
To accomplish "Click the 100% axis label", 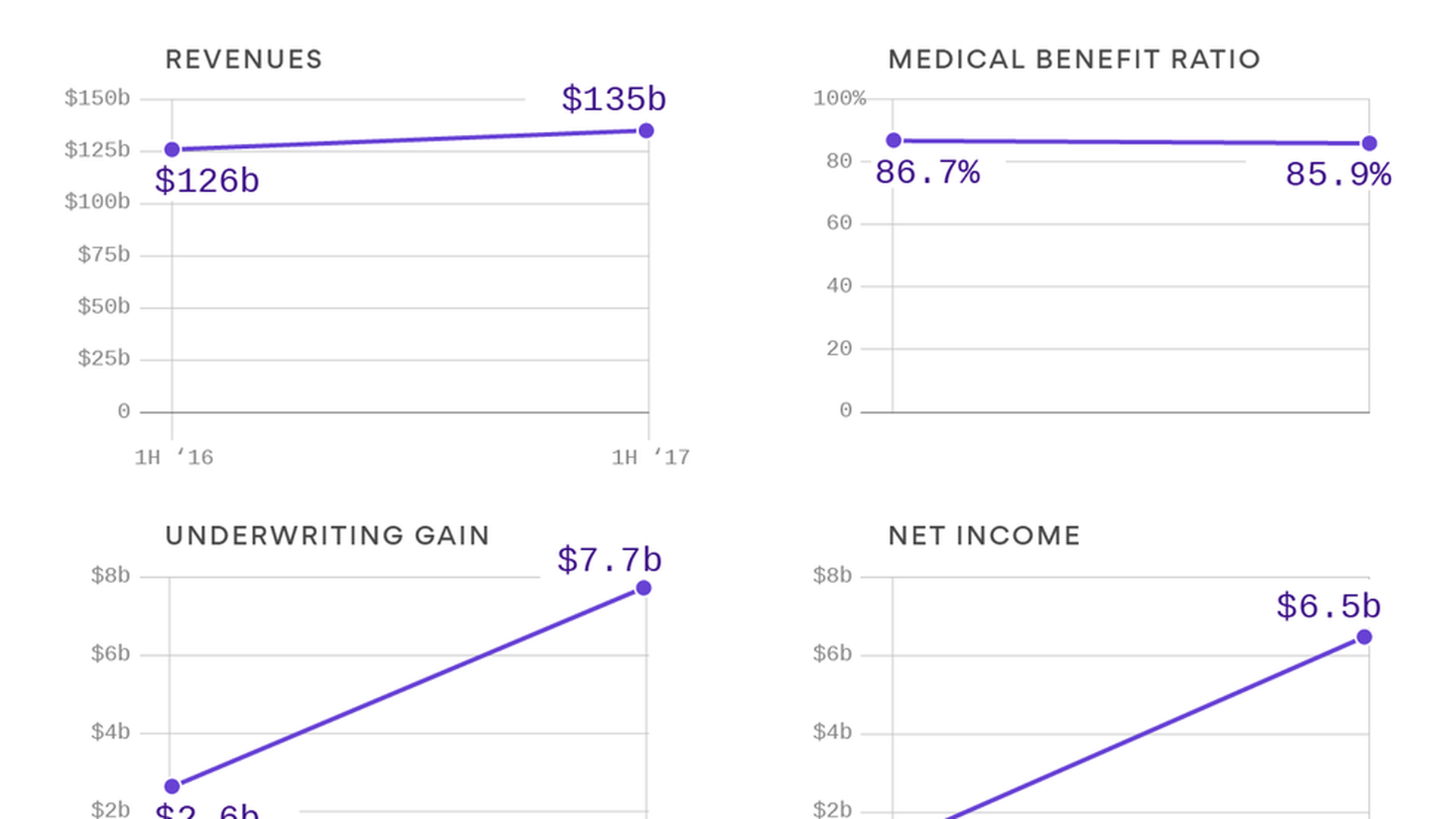I will [839, 99].
